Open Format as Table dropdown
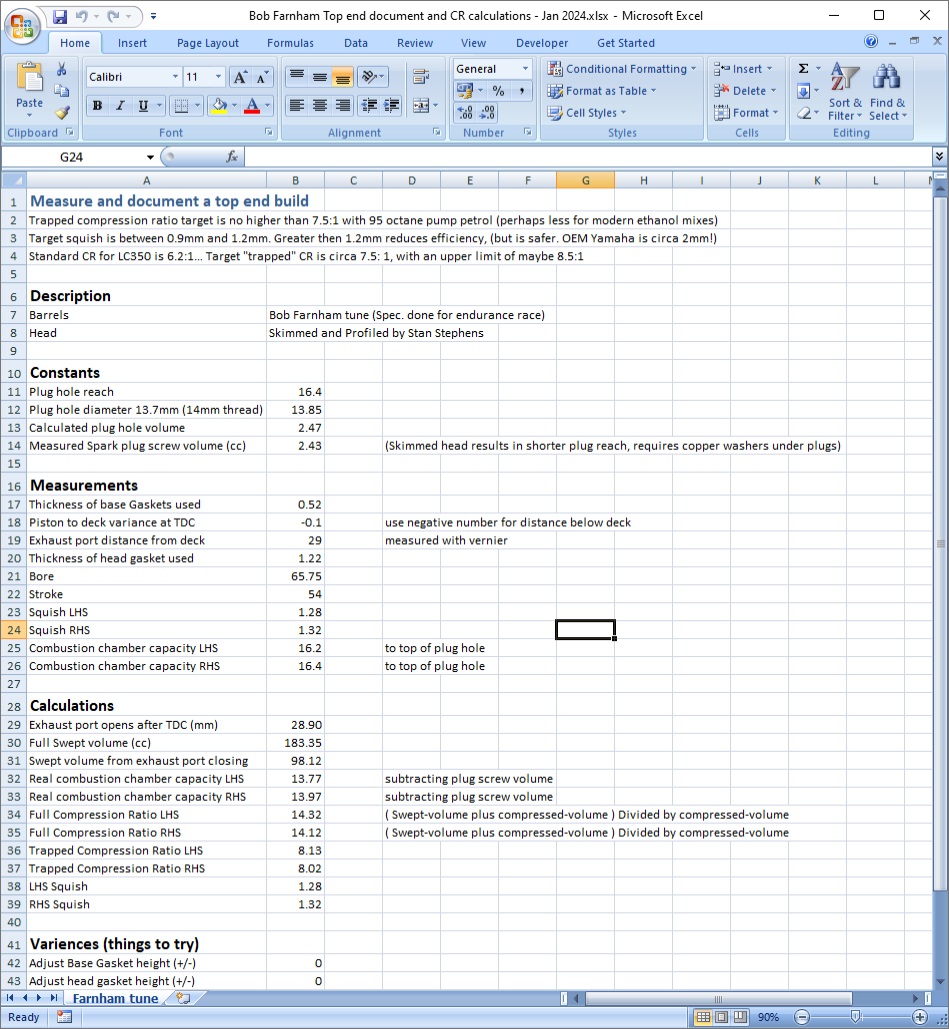The image size is (949, 1029). click(602, 91)
